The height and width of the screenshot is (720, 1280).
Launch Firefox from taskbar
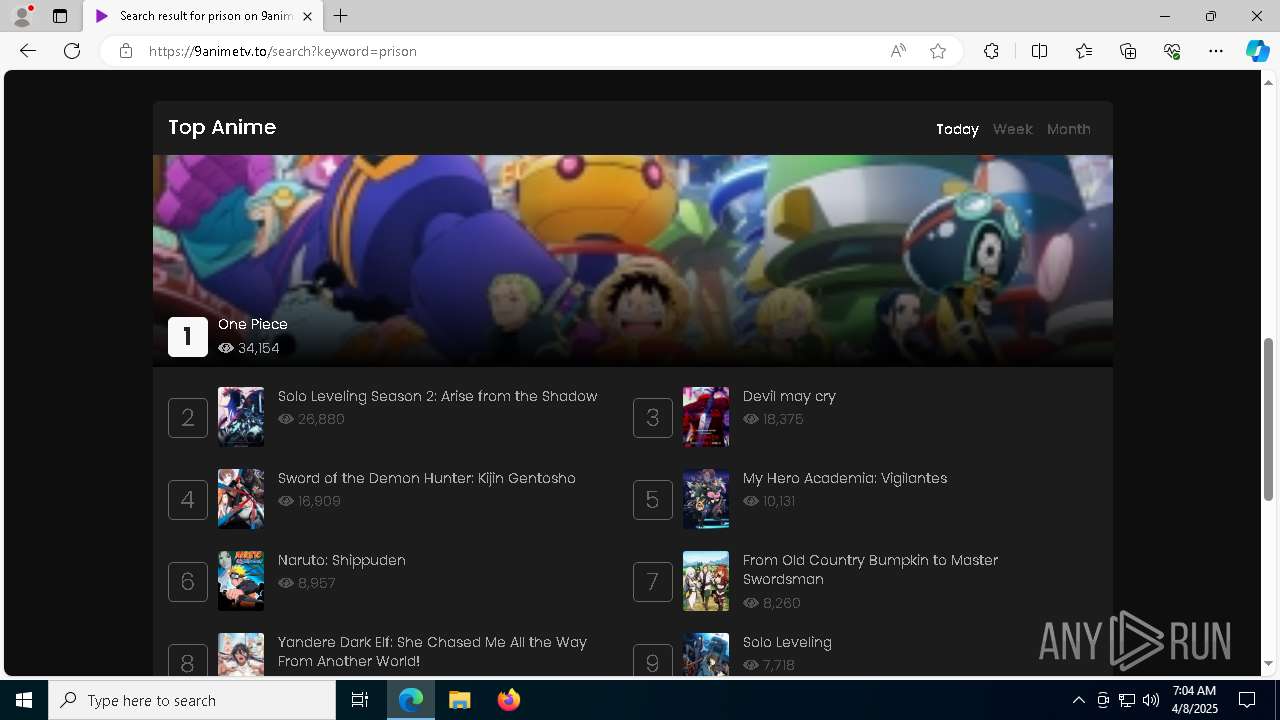click(x=509, y=700)
